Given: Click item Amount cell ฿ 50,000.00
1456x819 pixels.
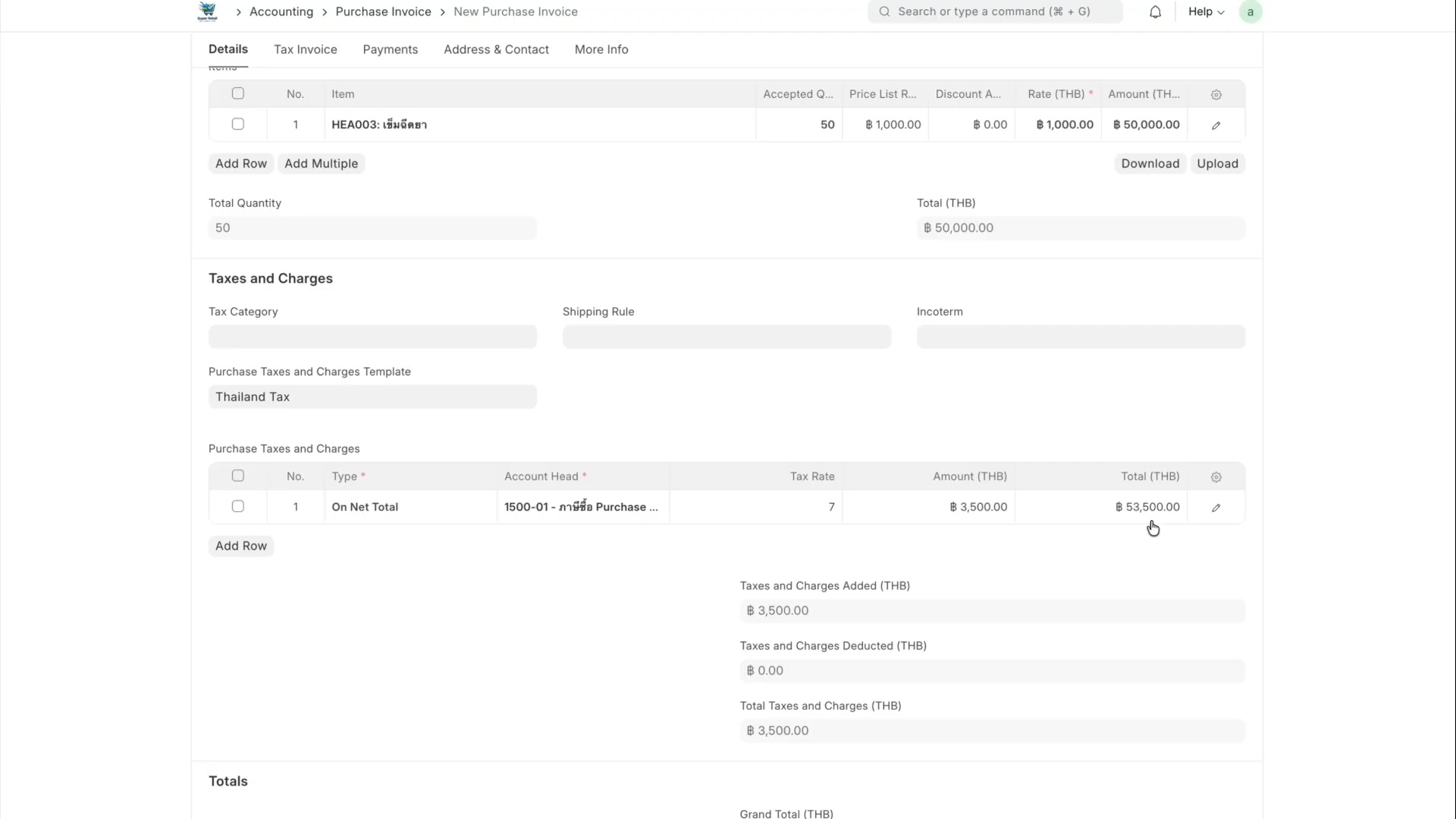Looking at the screenshot, I should pyautogui.click(x=1144, y=124).
